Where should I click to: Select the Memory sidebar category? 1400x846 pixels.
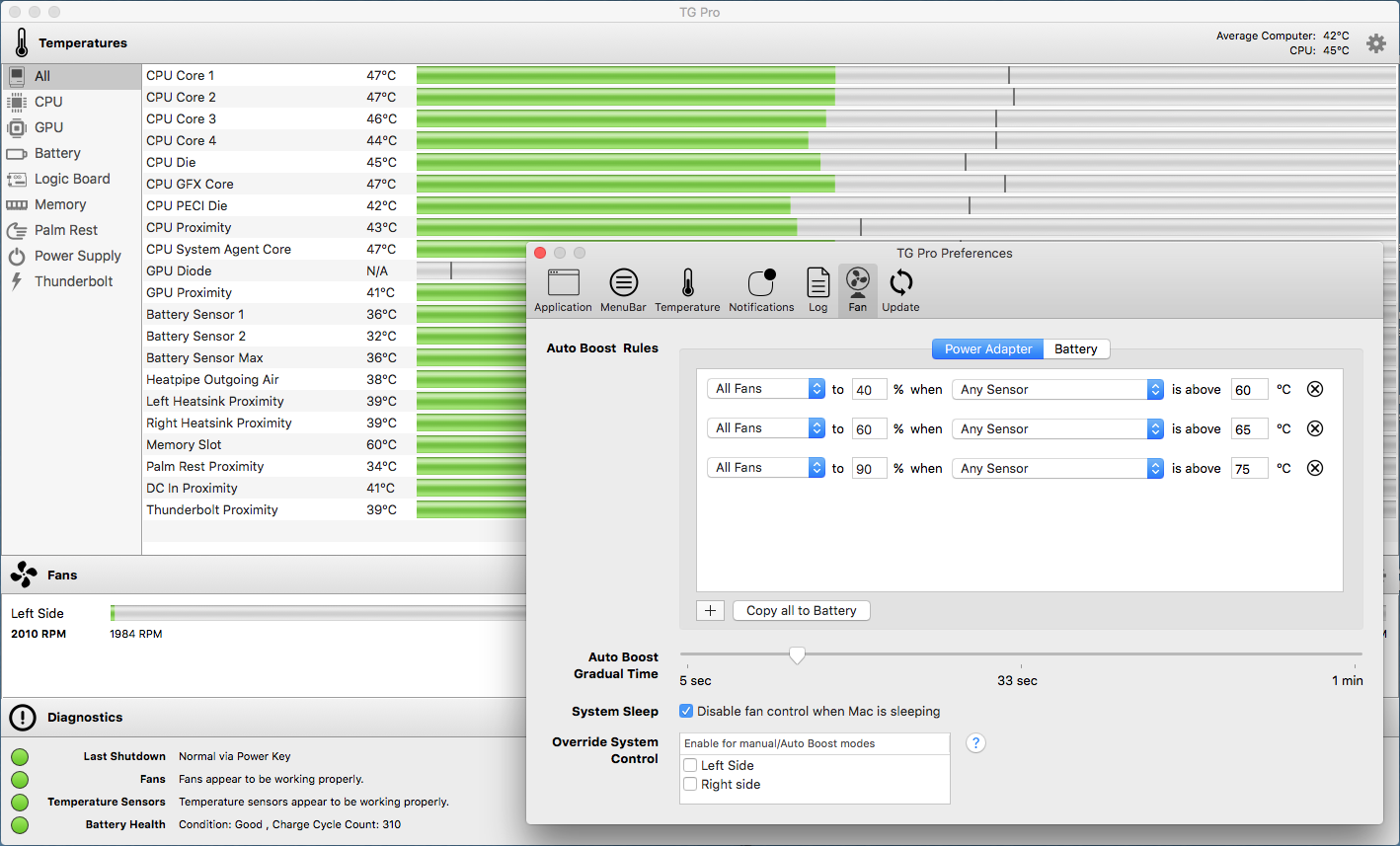tap(71, 204)
